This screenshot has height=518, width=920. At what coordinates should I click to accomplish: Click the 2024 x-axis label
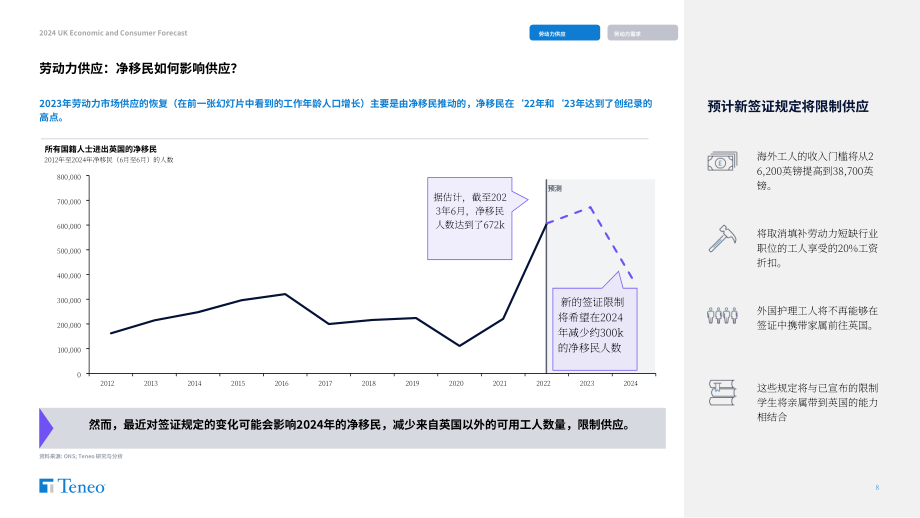[630, 384]
